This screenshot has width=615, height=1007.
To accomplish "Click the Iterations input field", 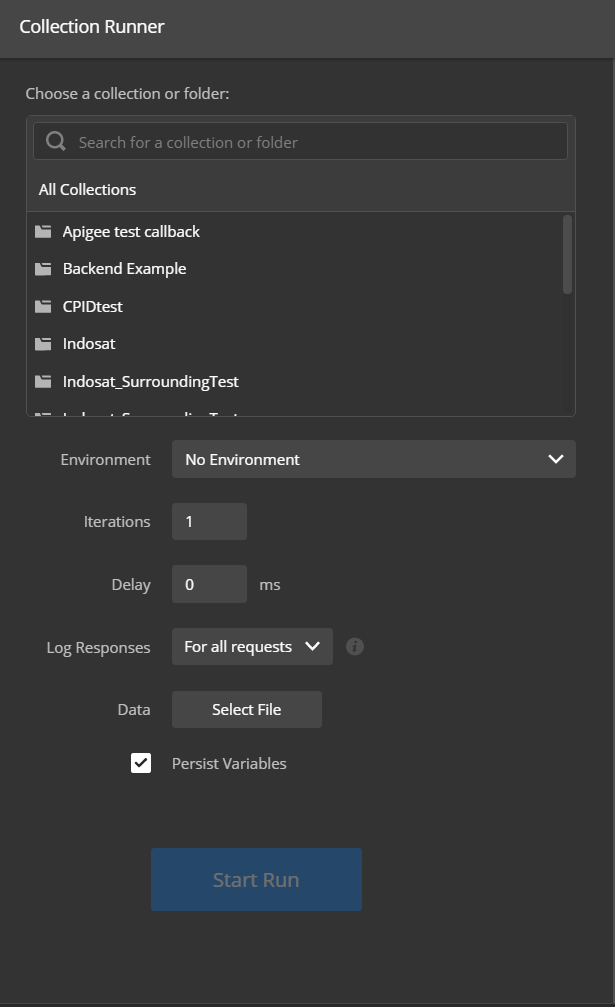I will (209, 522).
